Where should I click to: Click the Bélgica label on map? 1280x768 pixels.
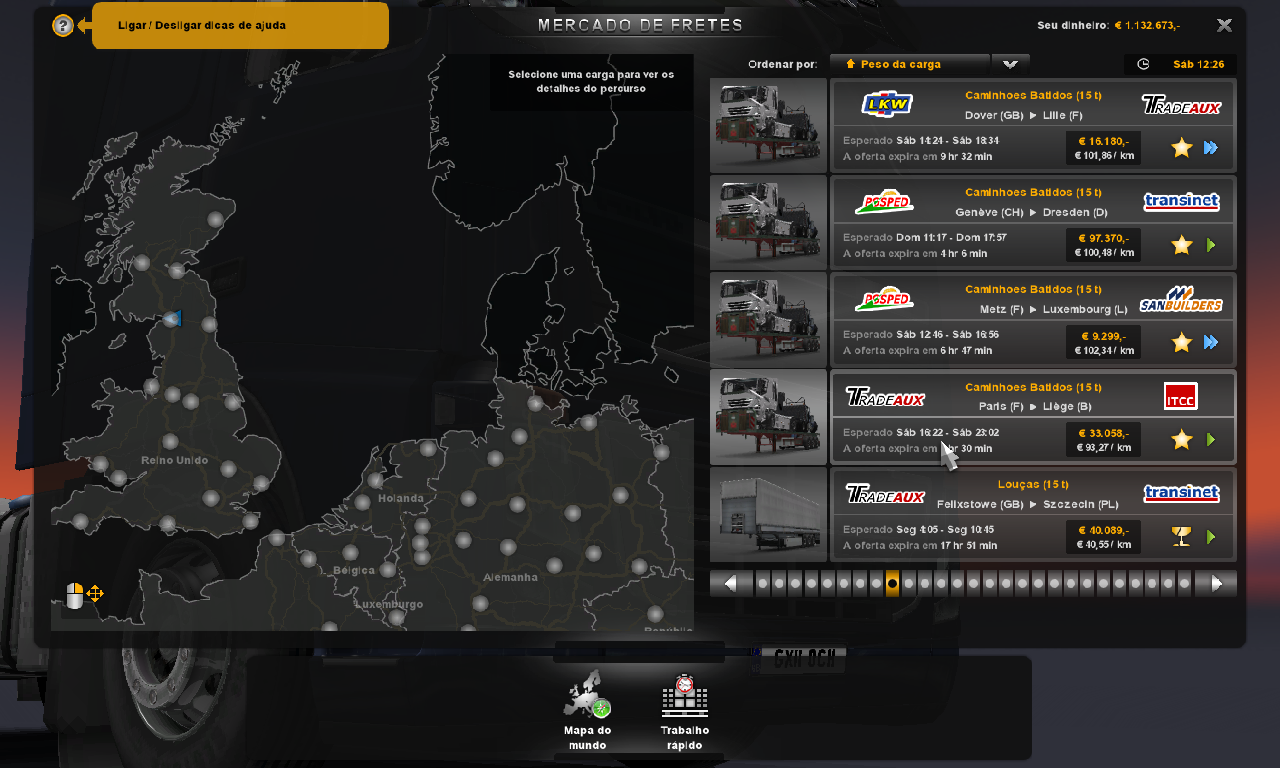353,570
